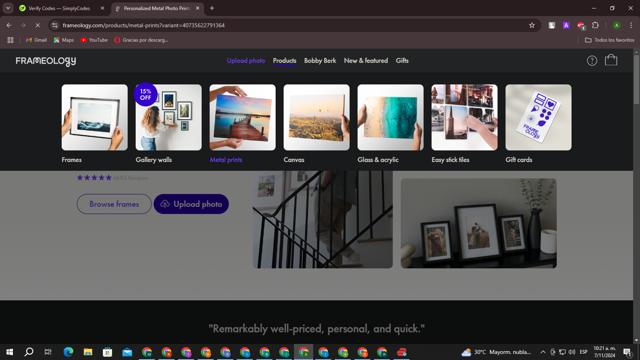Click the Frameology logo

pyautogui.click(x=46, y=61)
